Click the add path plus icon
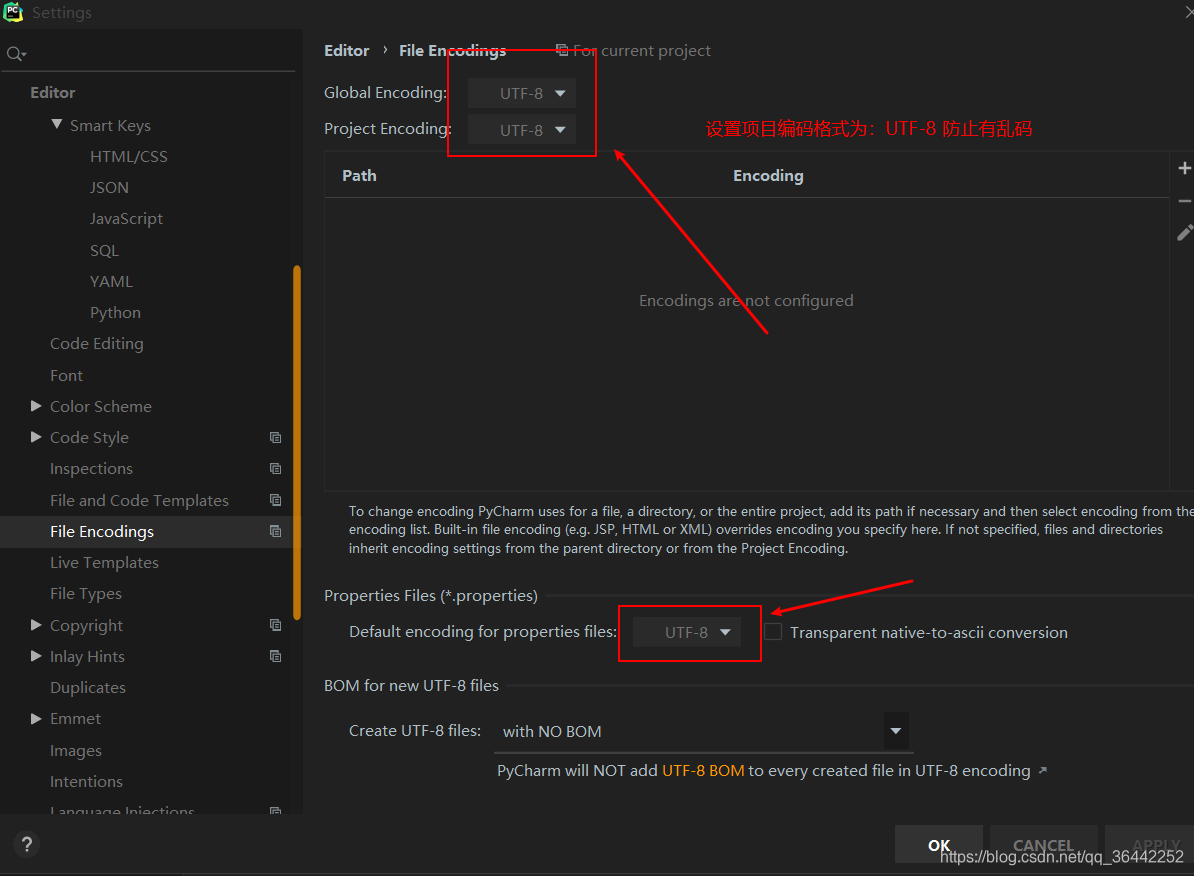 [1184, 168]
